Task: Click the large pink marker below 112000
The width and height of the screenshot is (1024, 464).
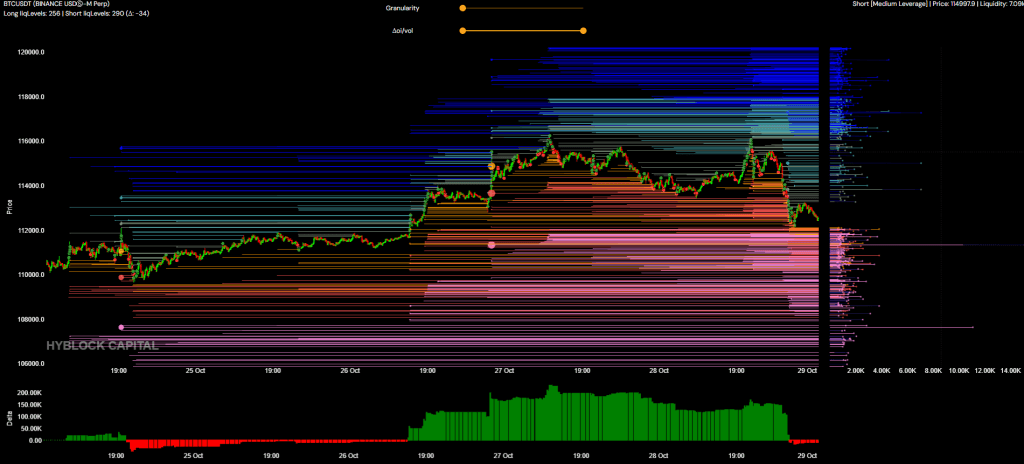Action: 491,245
